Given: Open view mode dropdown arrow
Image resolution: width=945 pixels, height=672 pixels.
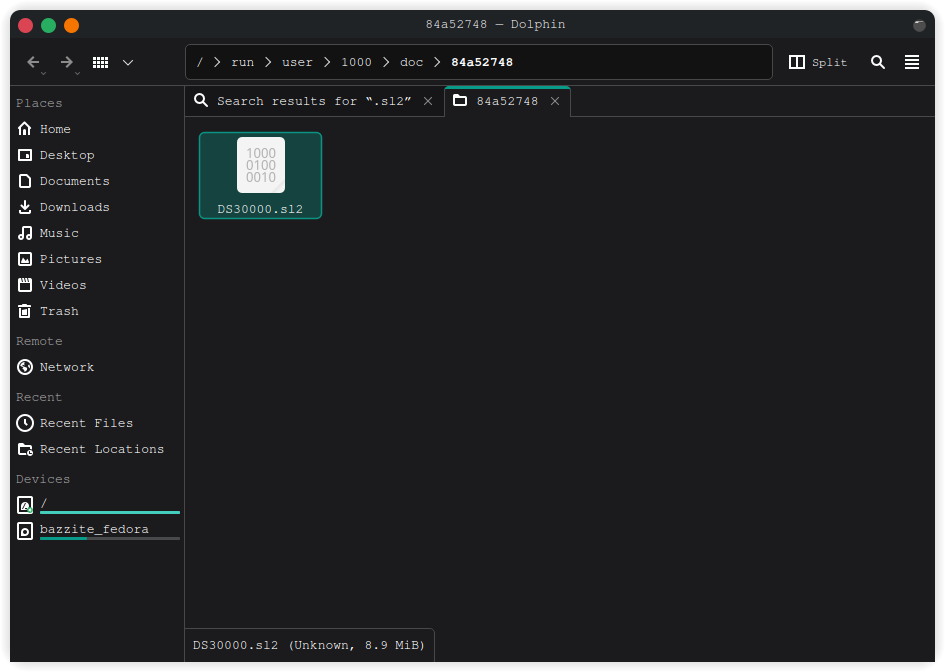Looking at the screenshot, I should coord(128,62).
